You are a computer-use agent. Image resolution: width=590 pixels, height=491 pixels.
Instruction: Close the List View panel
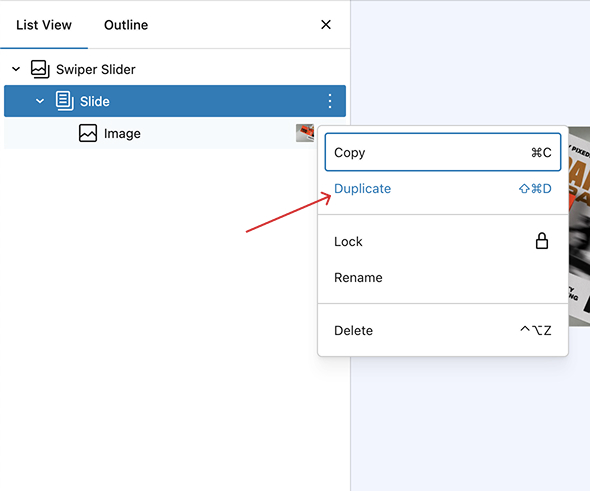pyautogui.click(x=326, y=25)
